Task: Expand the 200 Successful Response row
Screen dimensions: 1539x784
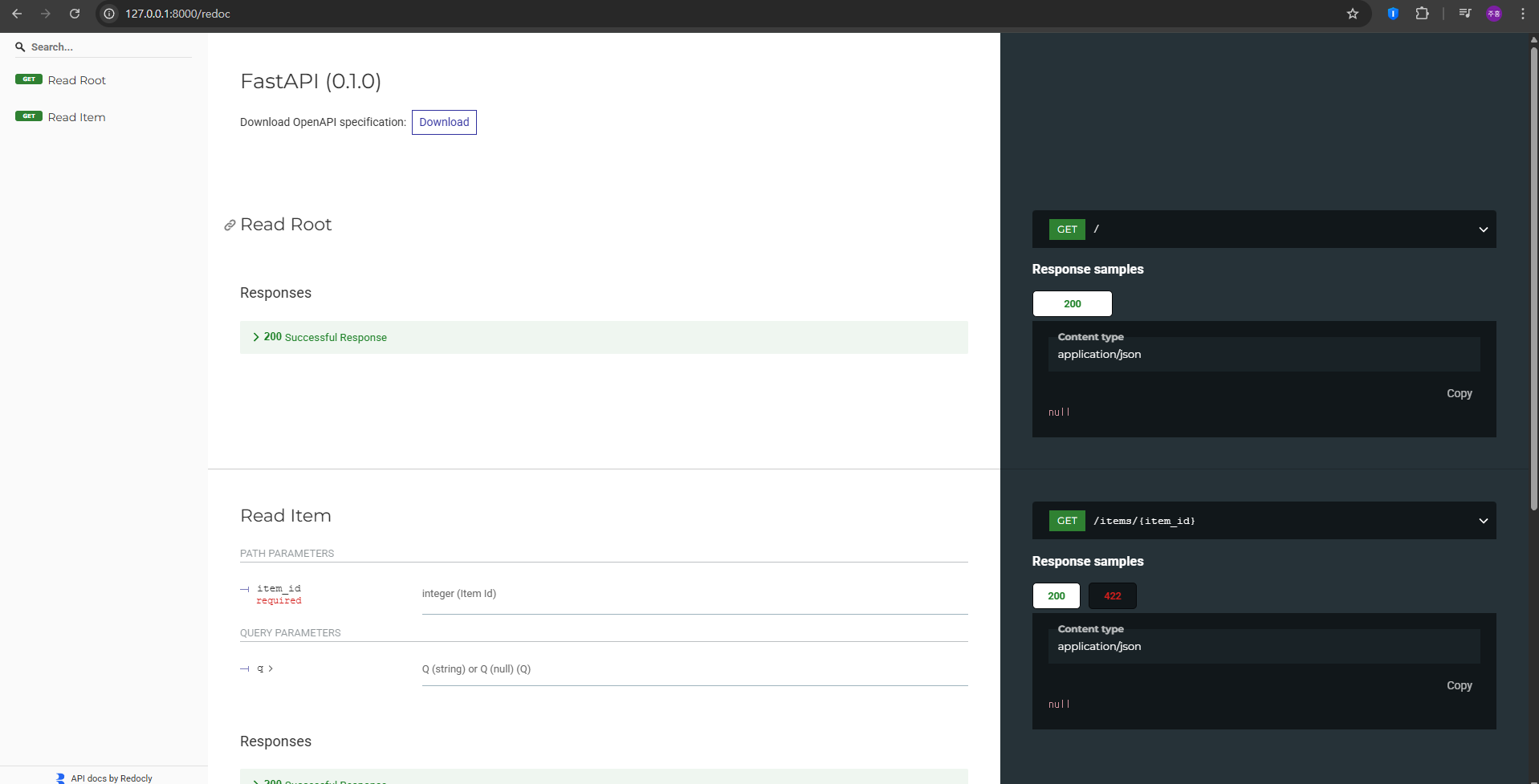Action: [604, 337]
